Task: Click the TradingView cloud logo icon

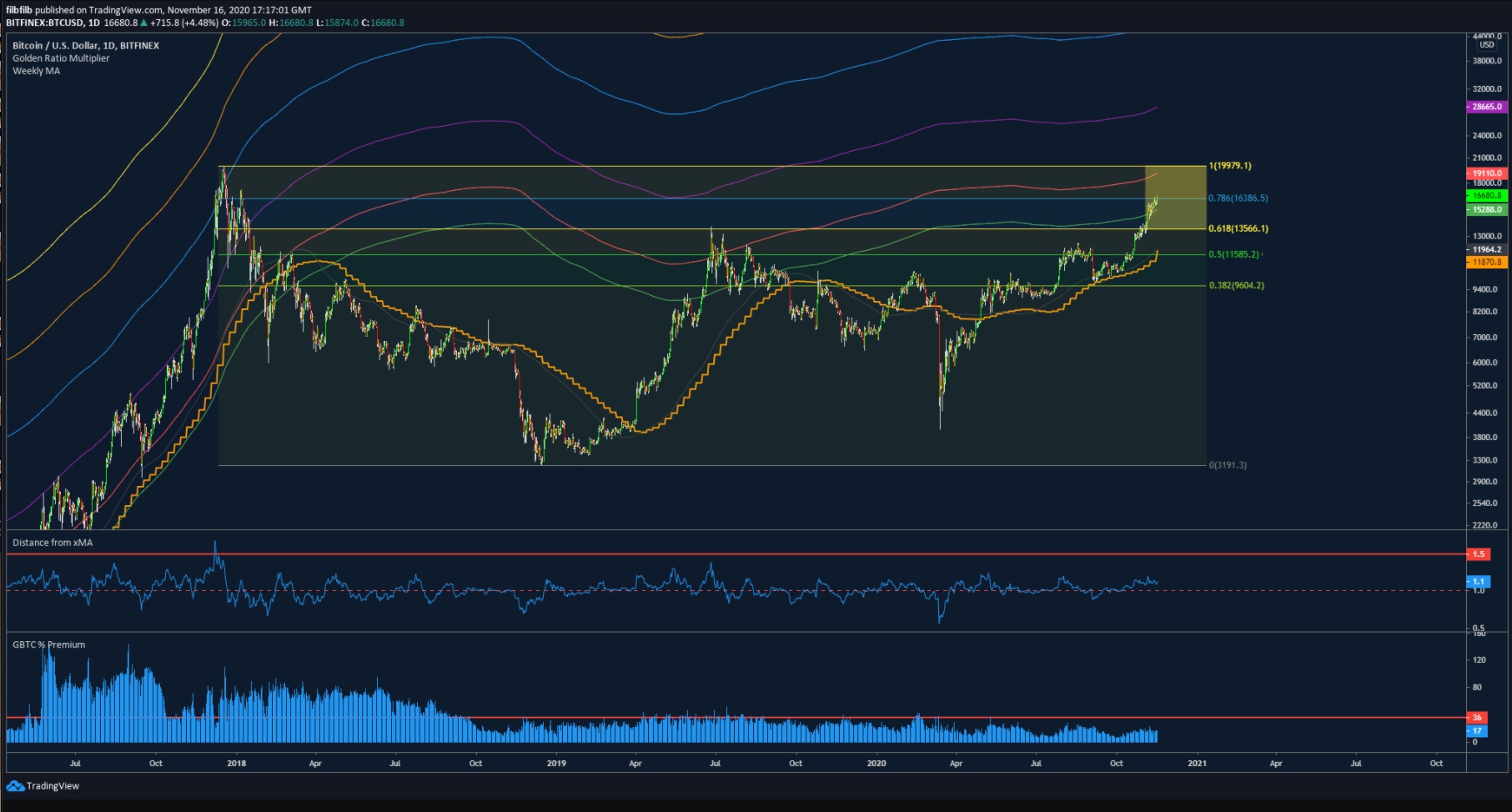Action: tap(15, 786)
